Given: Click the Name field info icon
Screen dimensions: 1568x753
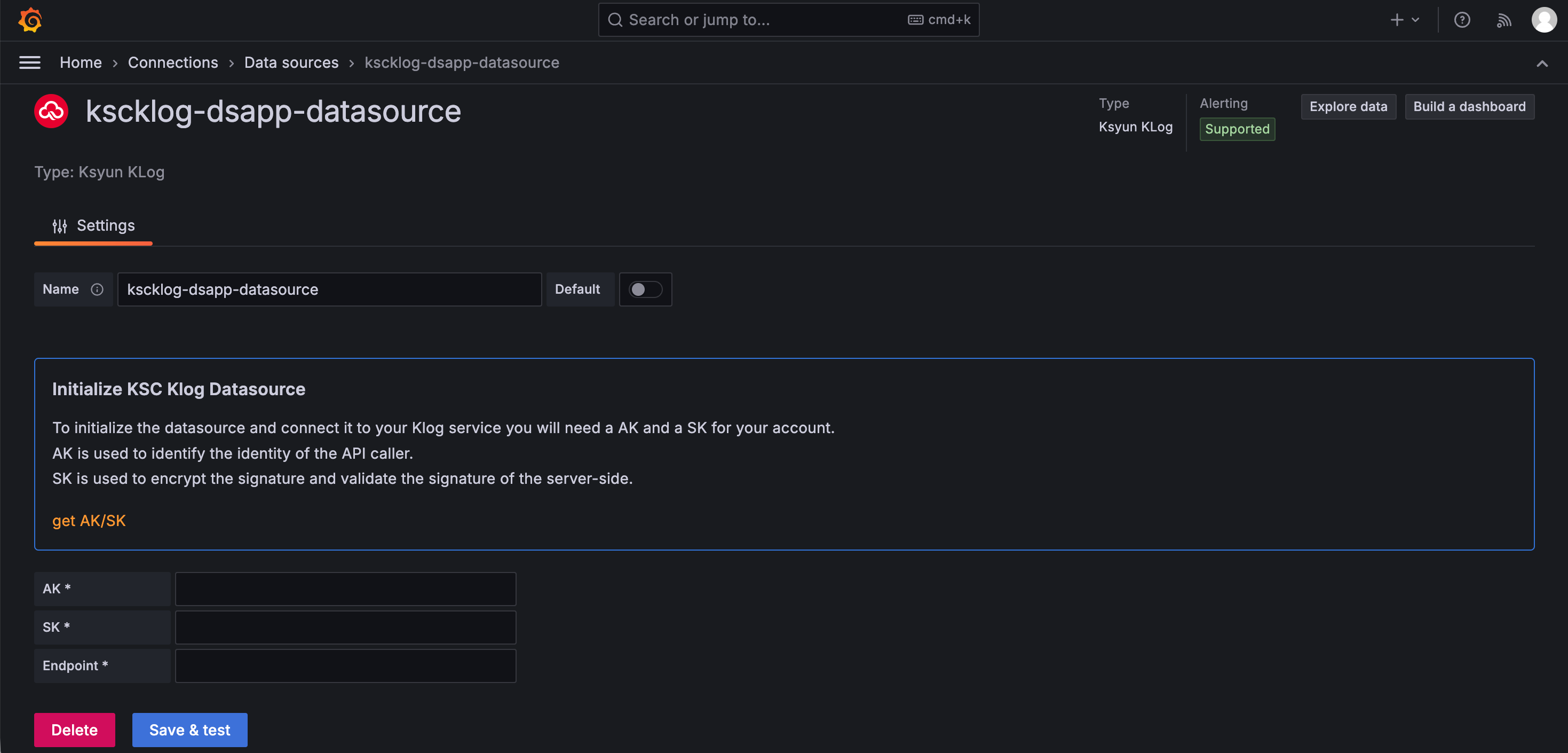Looking at the screenshot, I should (x=97, y=289).
